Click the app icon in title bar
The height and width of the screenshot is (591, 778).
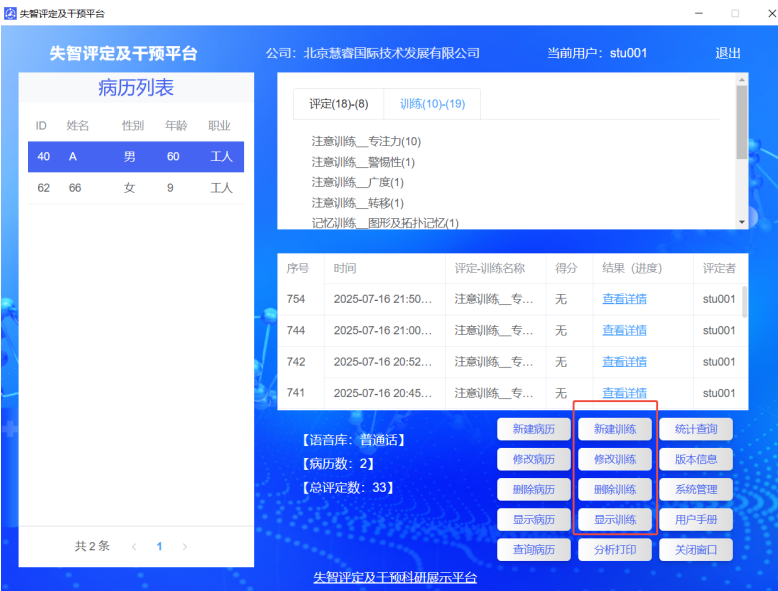10,13
